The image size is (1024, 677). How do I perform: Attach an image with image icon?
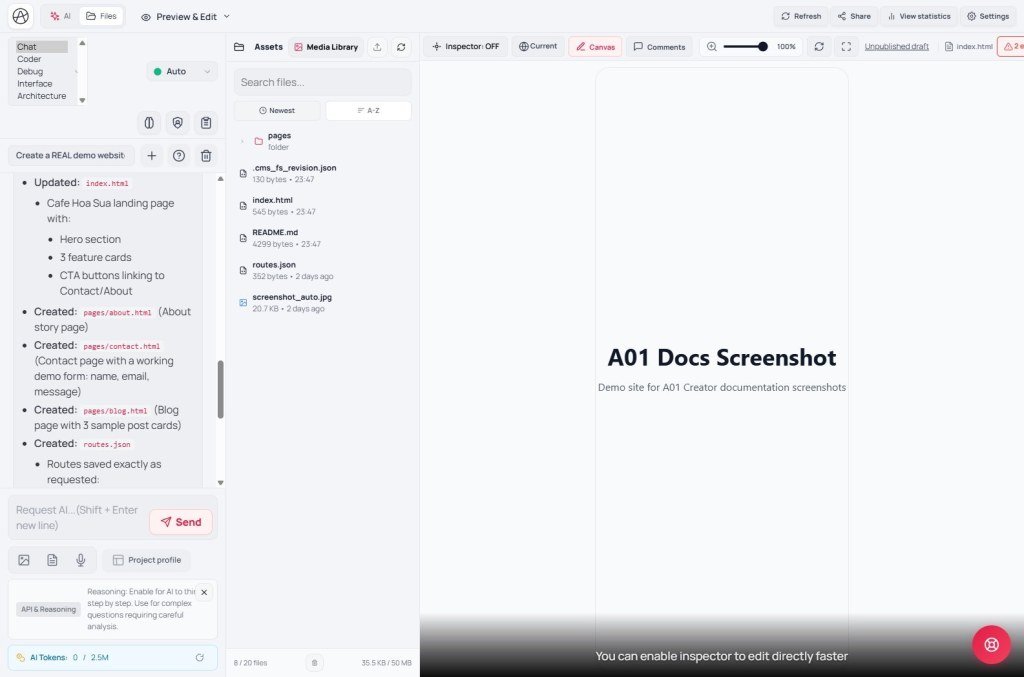point(24,560)
